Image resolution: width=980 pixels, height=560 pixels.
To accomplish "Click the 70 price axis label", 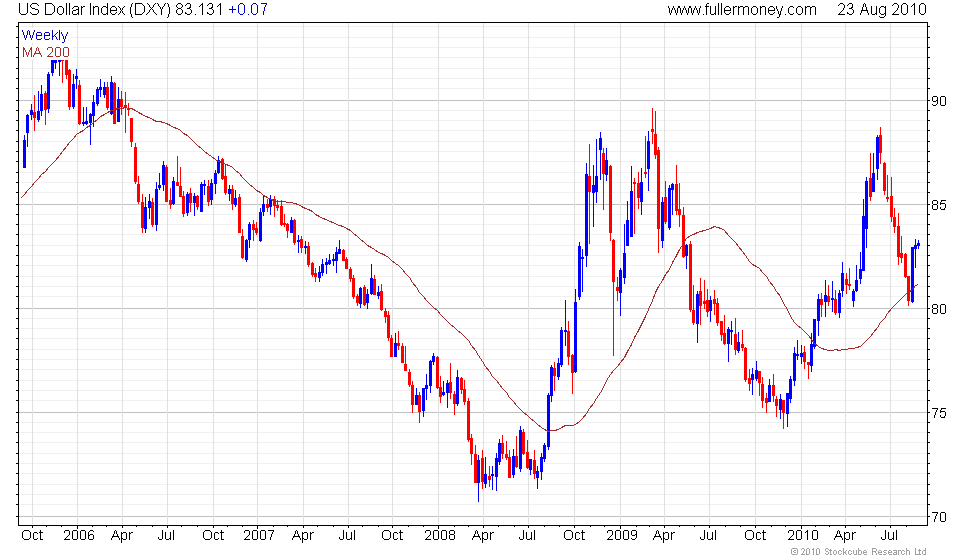I will click(x=939, y=517).
